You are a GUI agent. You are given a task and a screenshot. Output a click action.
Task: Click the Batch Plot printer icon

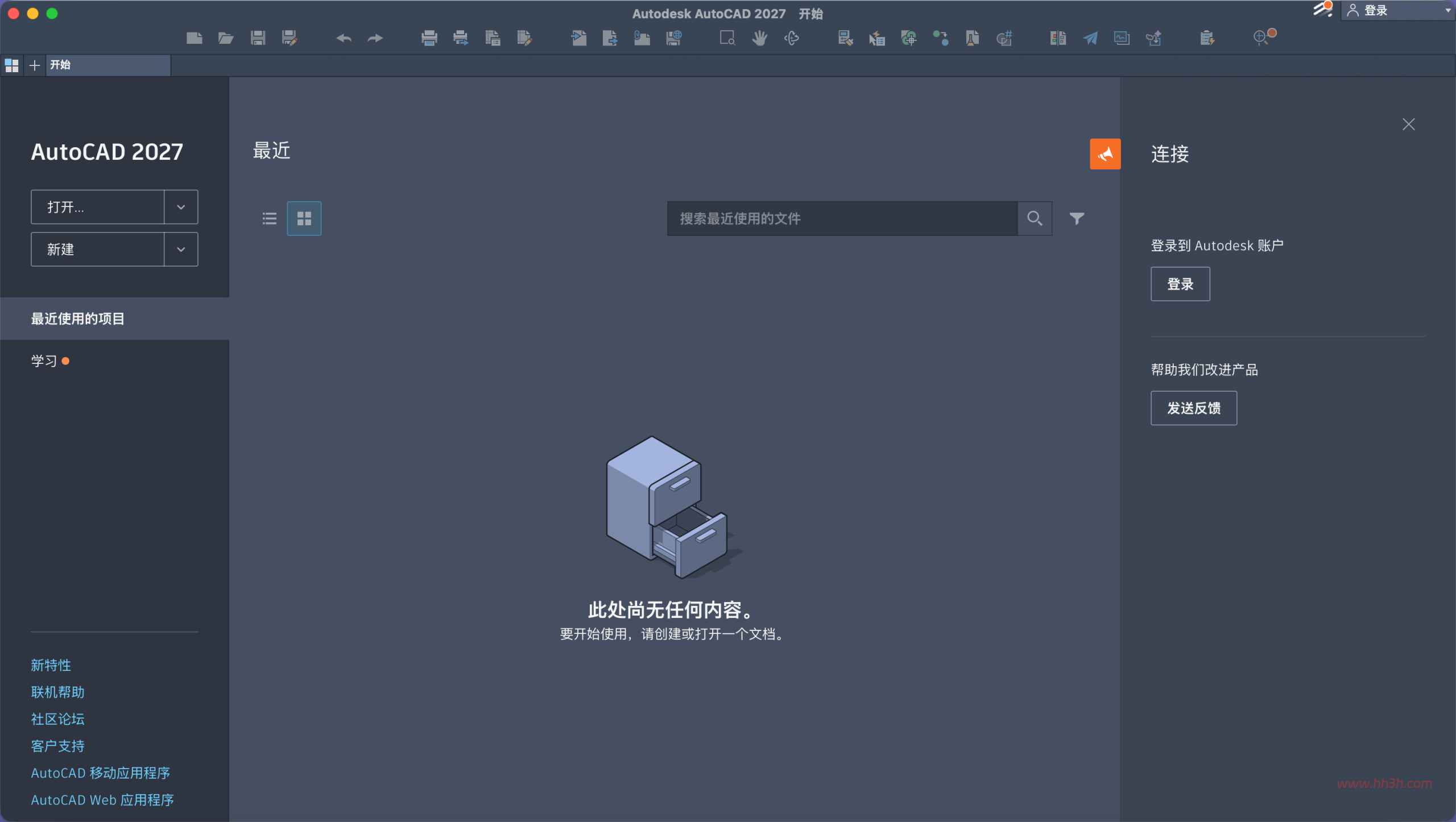(x=461, y=38)
